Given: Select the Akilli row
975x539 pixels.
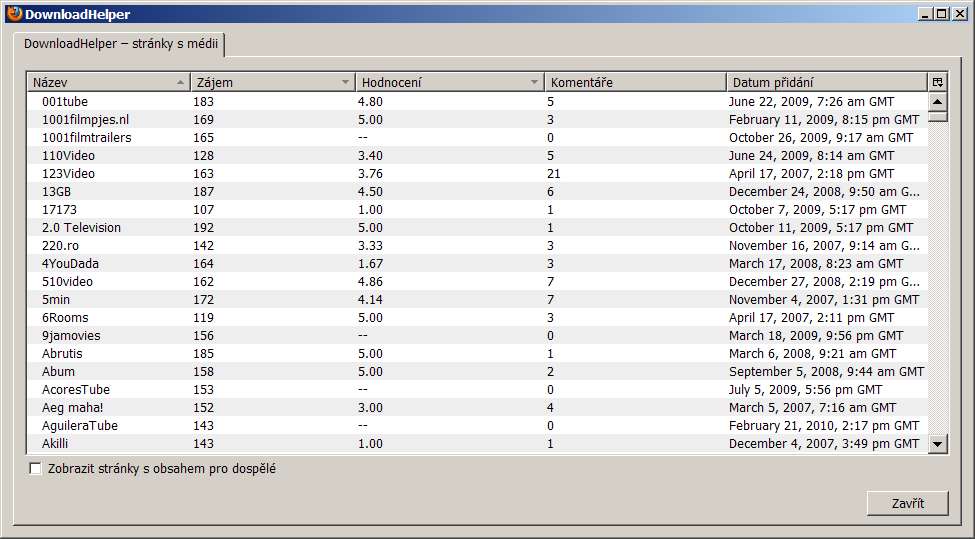Looking at the screenshot, I should [478, 444].
